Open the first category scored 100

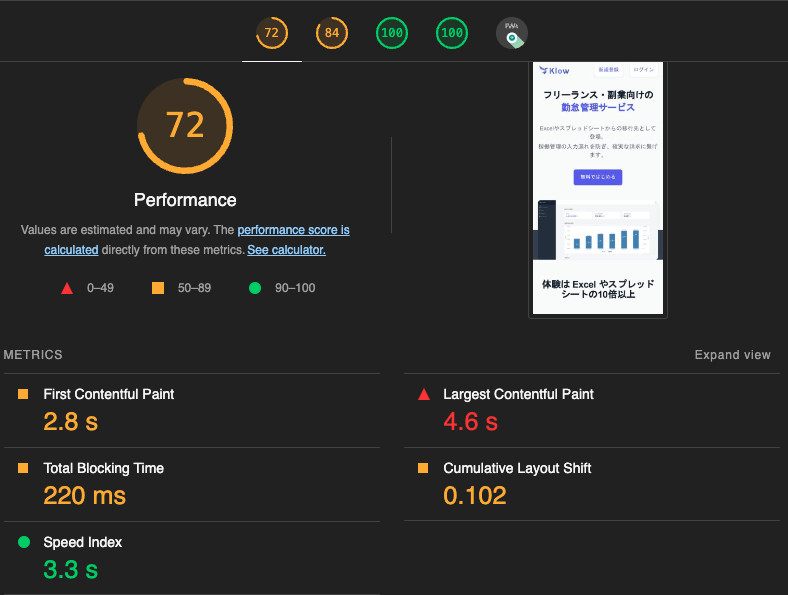392,33
